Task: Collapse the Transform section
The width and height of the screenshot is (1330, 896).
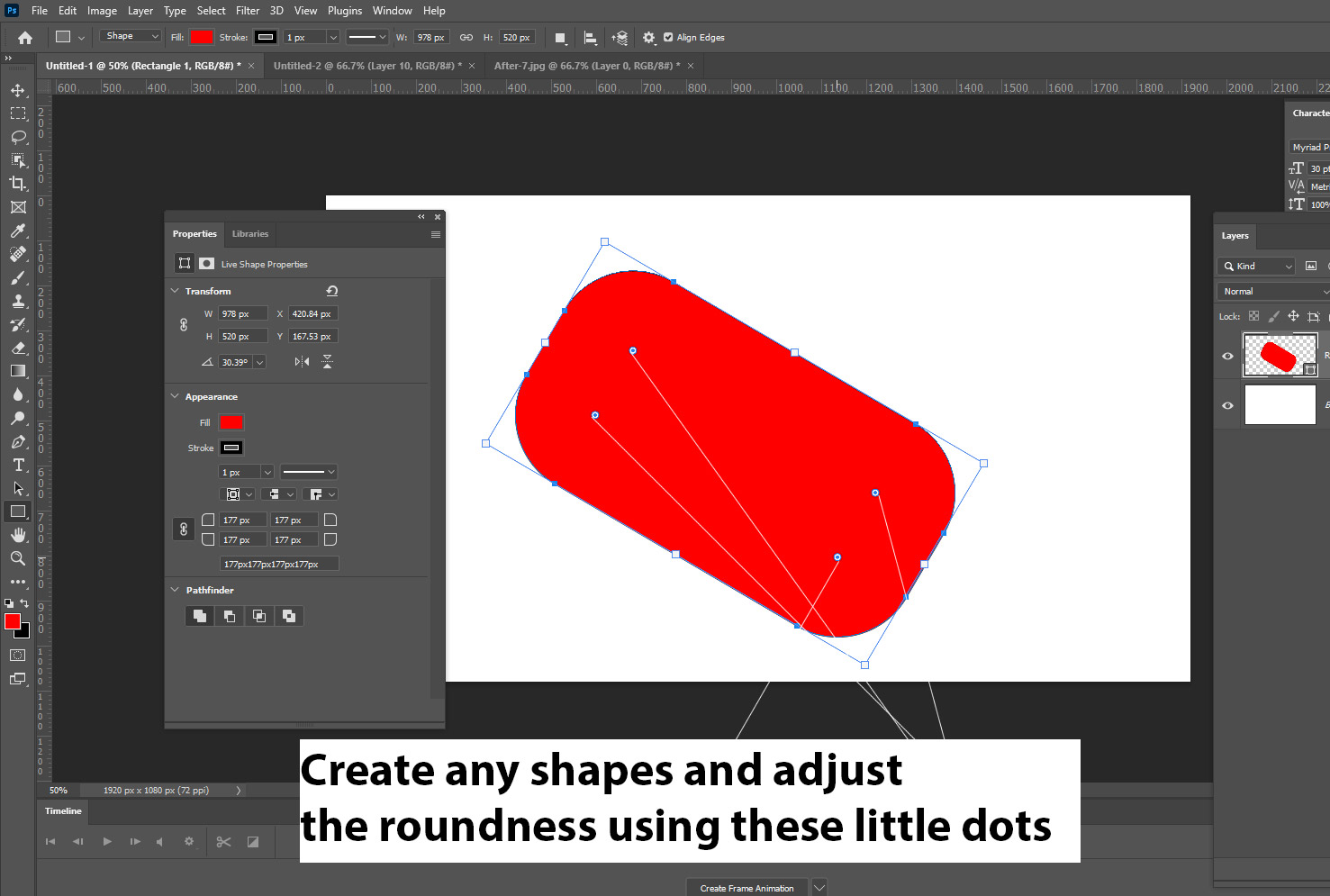Action: (x=176, y=291)
